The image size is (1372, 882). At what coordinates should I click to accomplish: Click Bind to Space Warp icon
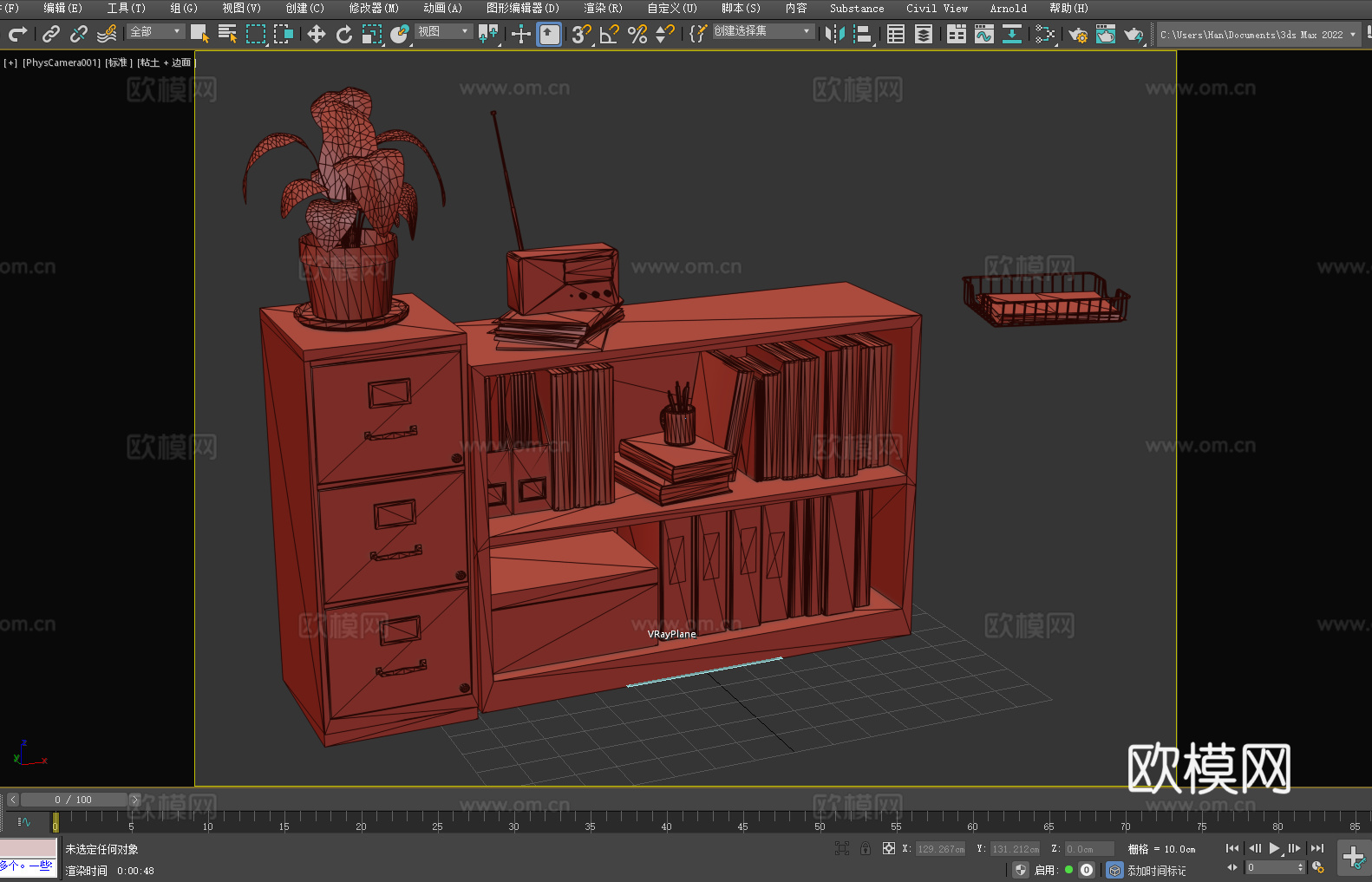[x=107, y=34]
